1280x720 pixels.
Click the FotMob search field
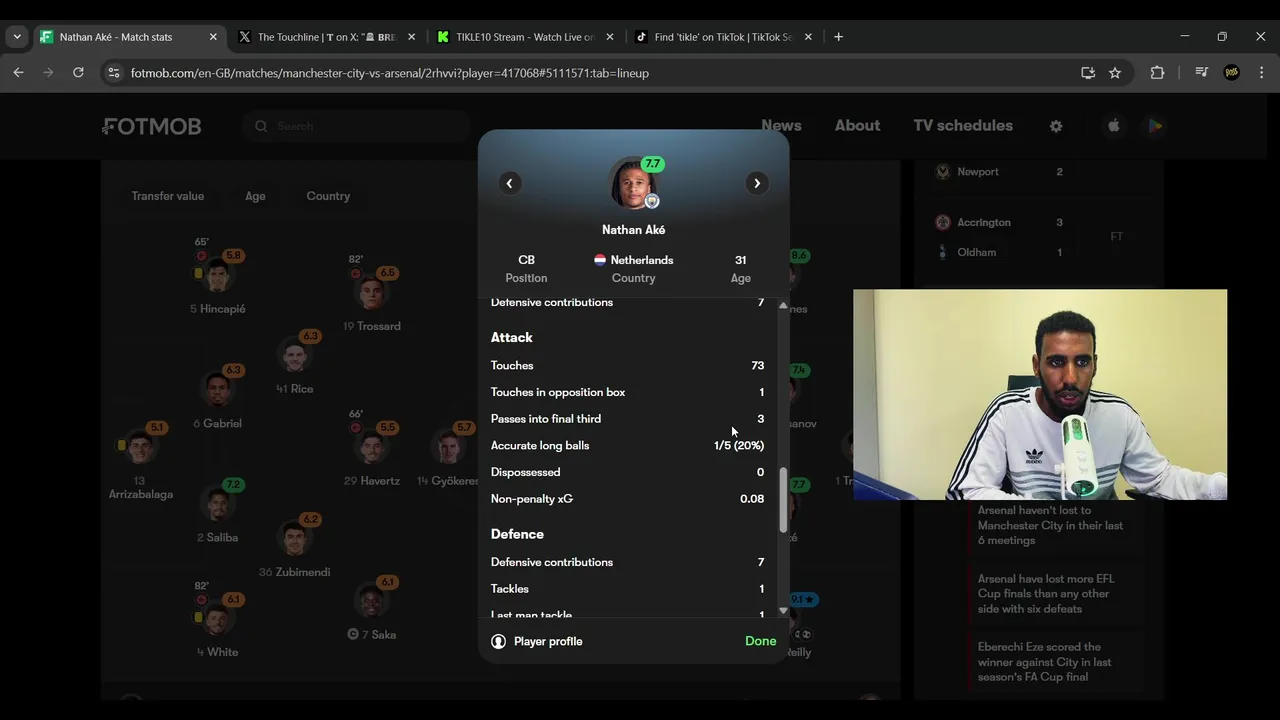pyautogui.click(x=356, y=126)
